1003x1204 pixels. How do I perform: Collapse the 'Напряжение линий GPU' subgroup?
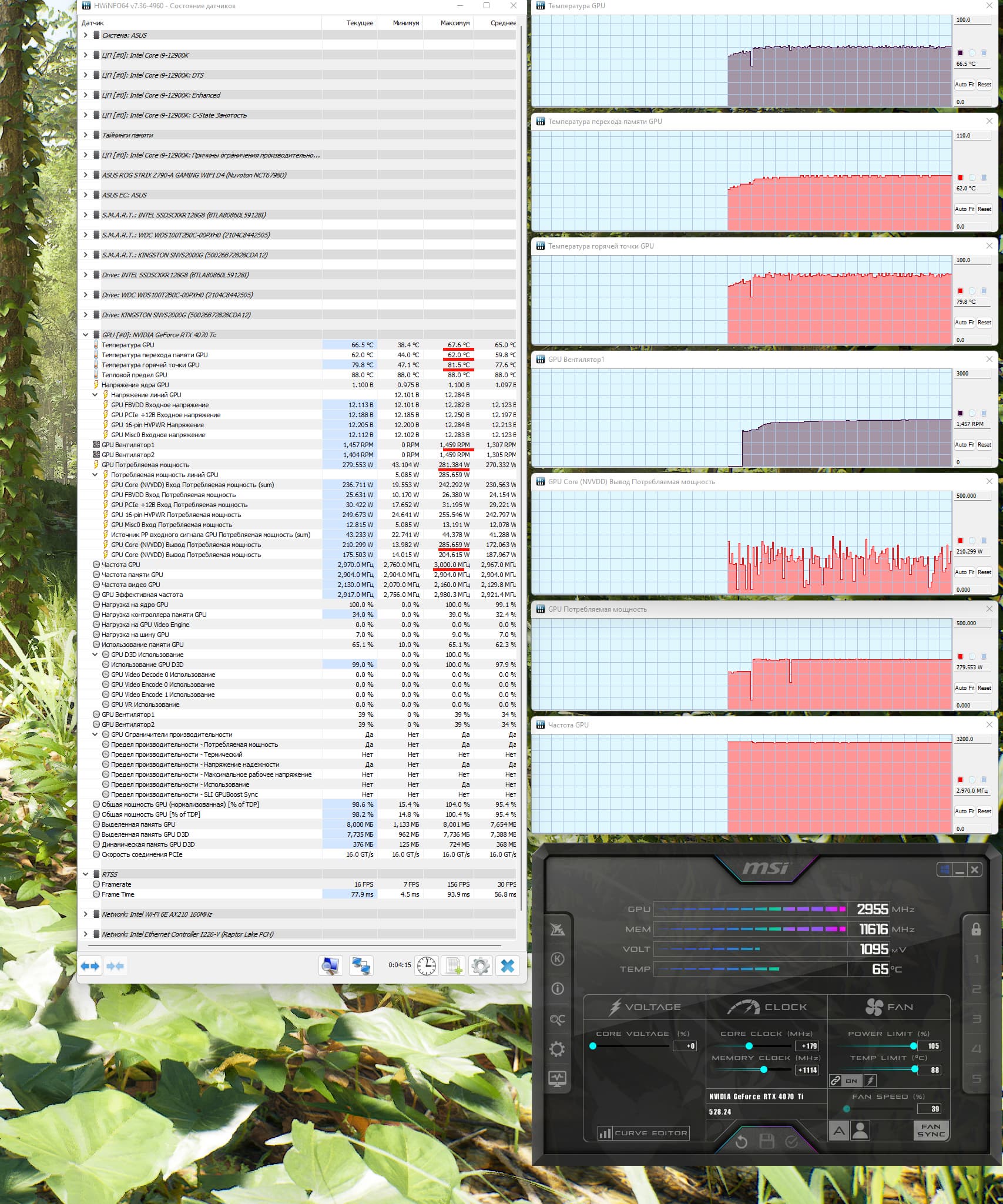pyautogui.click(x=95, y=395)
